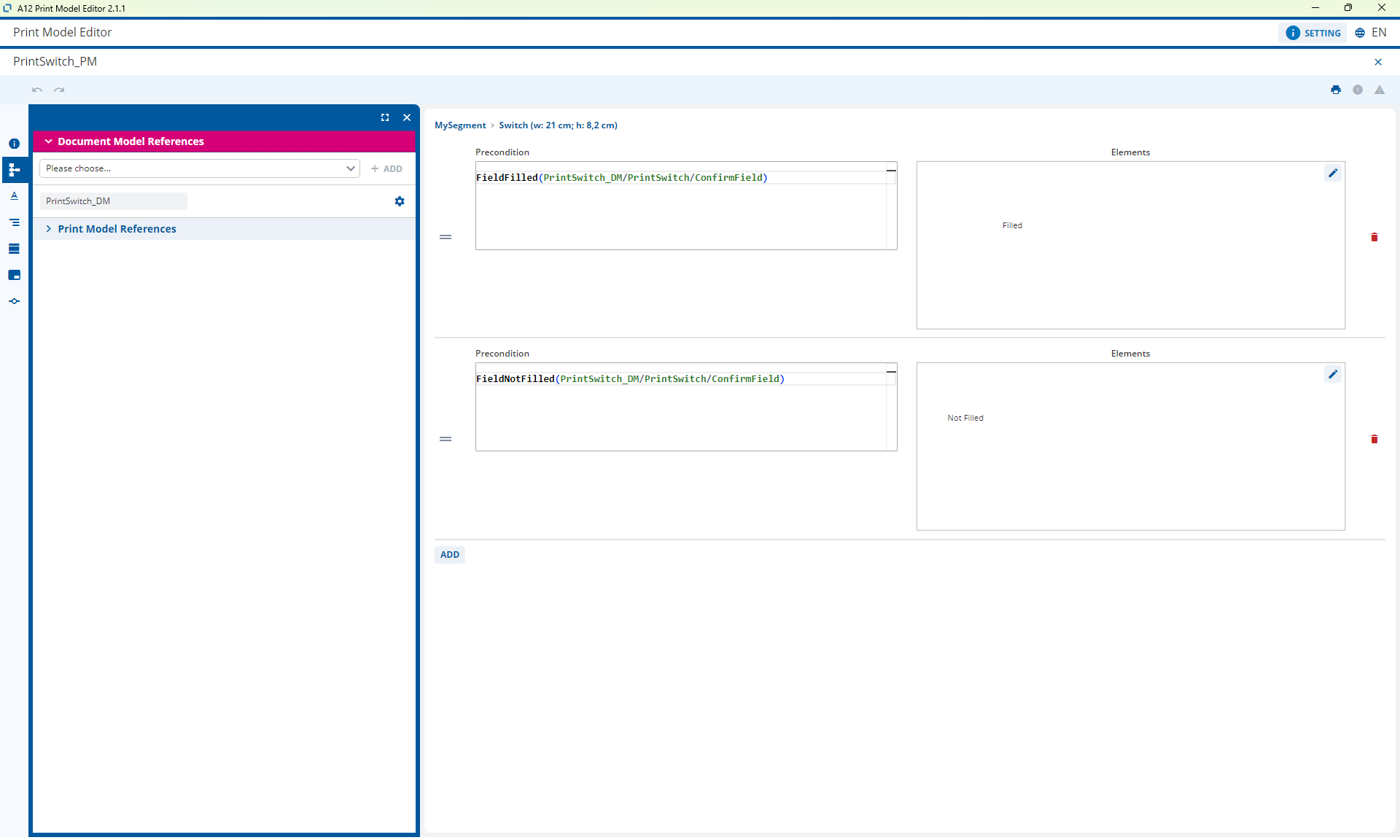Click the undo arrow icon
Viewport: 1400px width, 840px height.
pyautogui.click(x=37, y=90)
